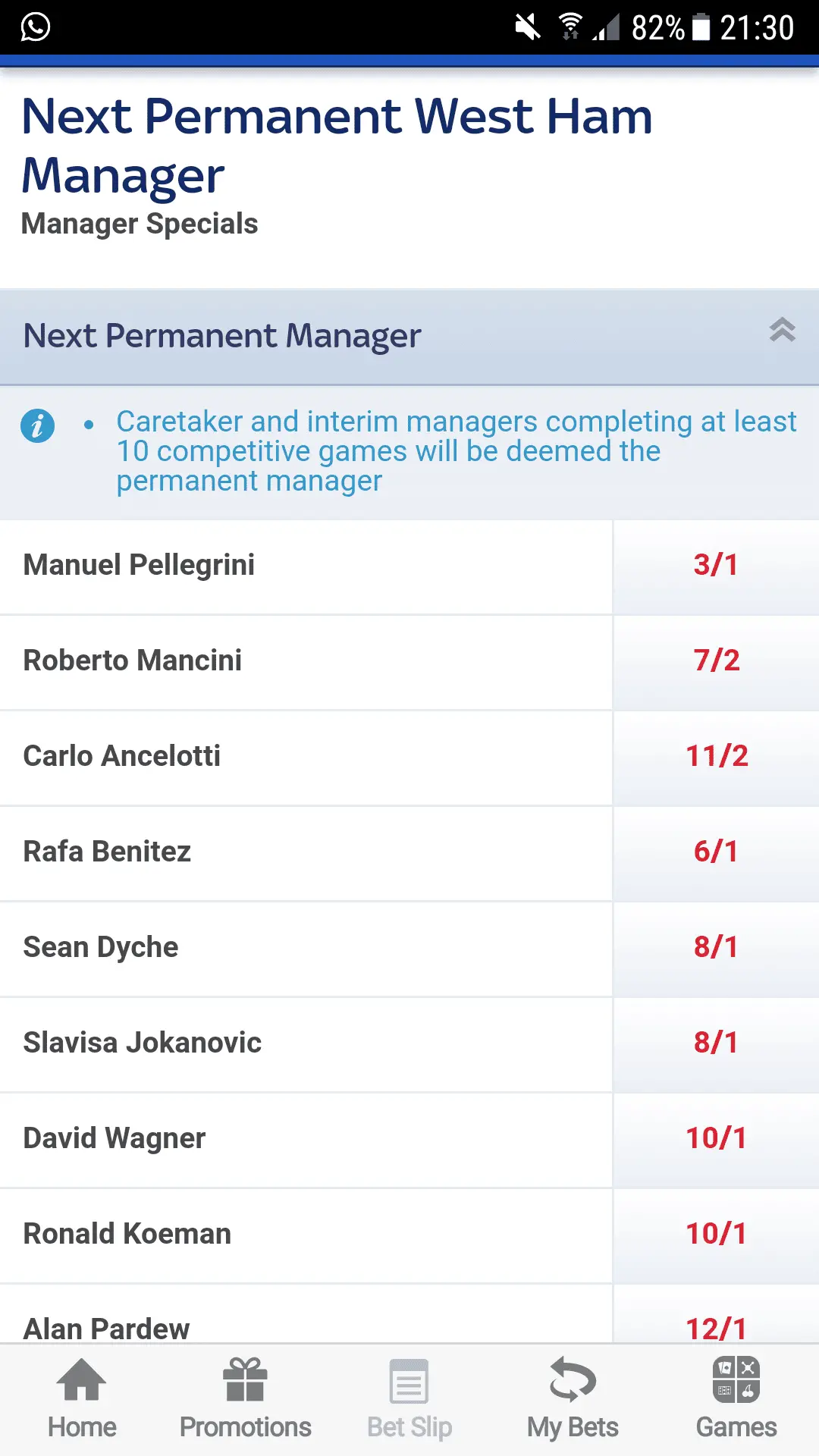Select Slavisa Jokanovic 8/1 odds
819x1456 pixels.
tap(716, 1043)
